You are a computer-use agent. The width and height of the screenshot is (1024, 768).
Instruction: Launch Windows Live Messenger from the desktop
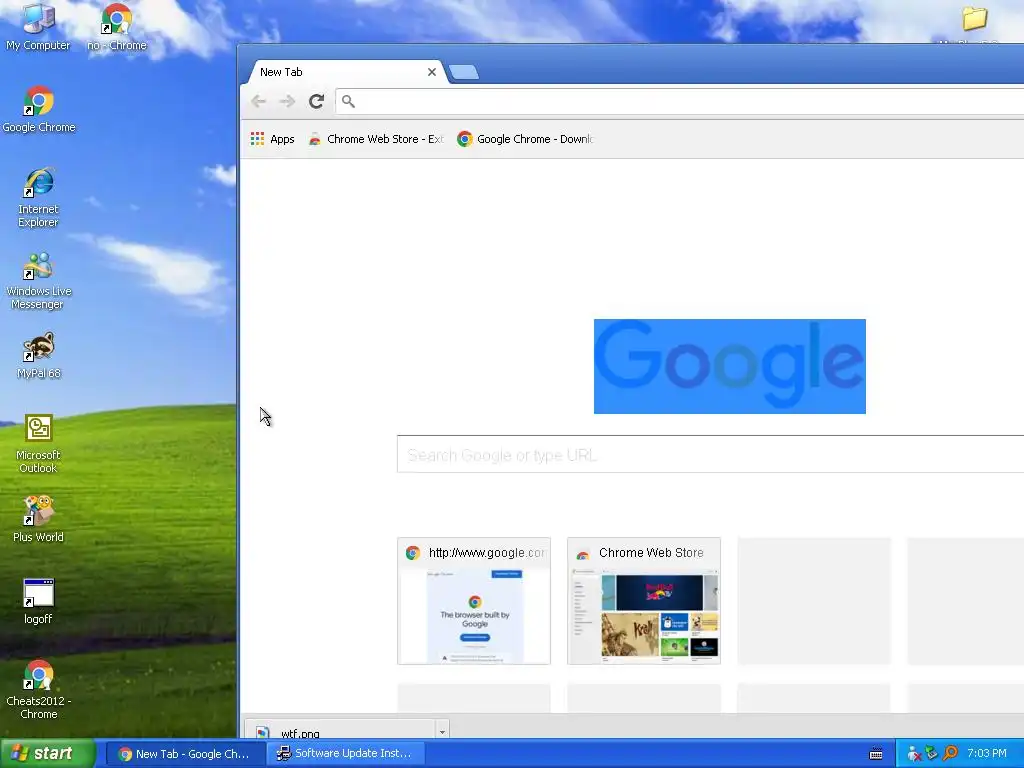39,280
